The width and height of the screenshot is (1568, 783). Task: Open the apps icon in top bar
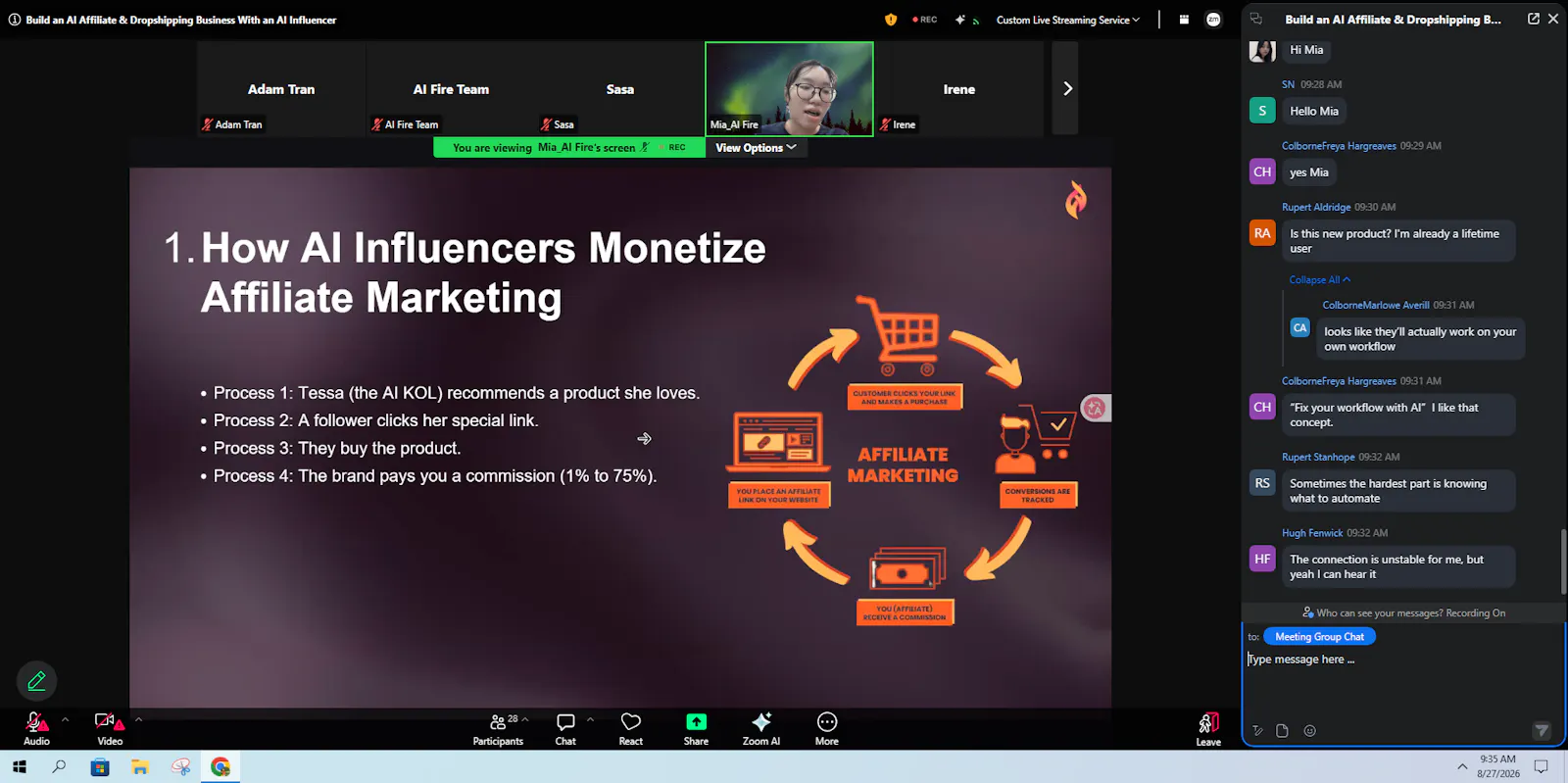pos(1184,20)
